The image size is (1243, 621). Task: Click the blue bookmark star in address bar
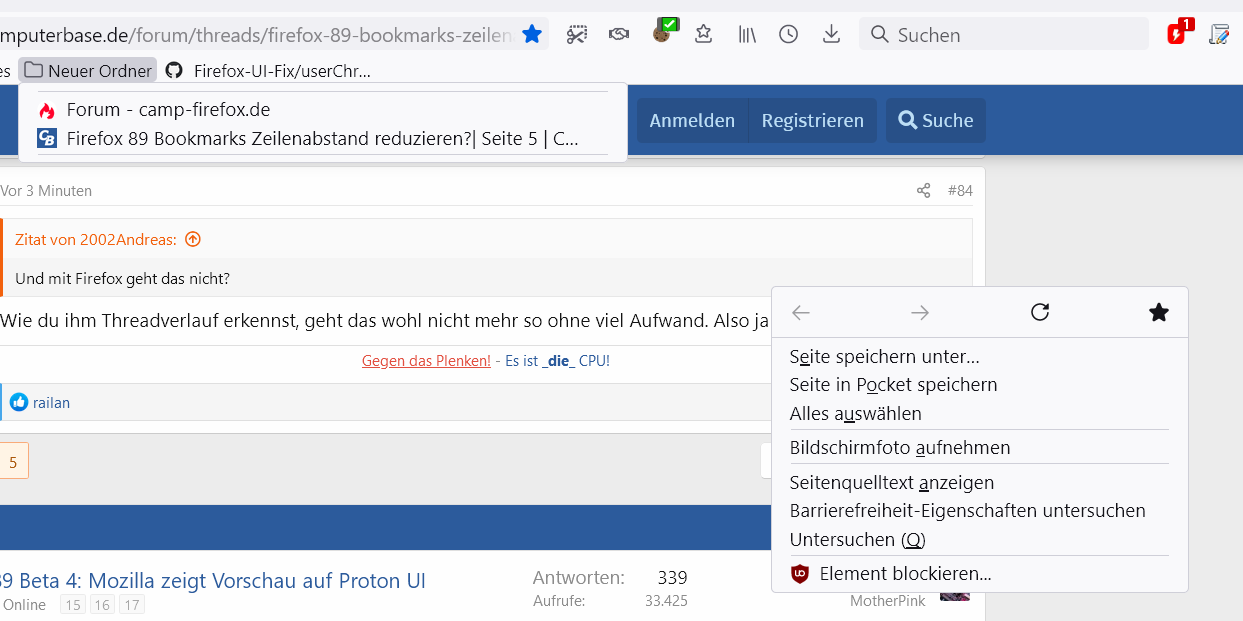532,35
